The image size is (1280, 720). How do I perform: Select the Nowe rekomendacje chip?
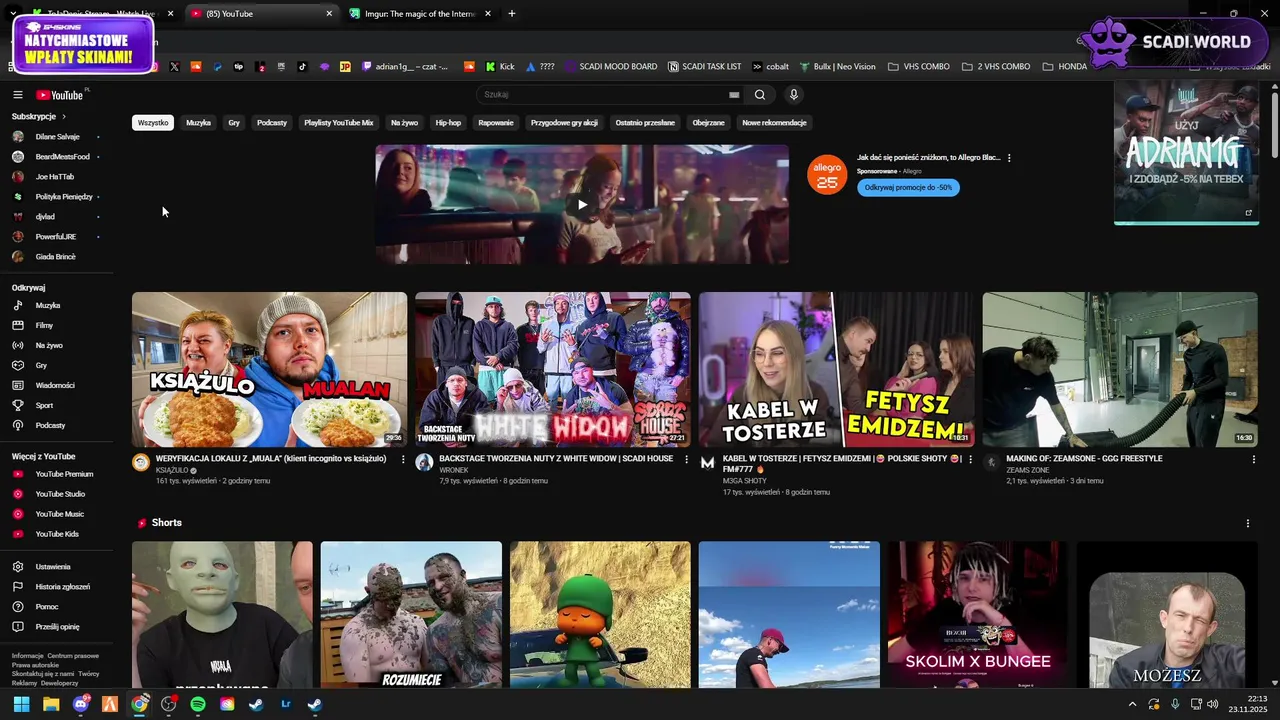[774, 123]
